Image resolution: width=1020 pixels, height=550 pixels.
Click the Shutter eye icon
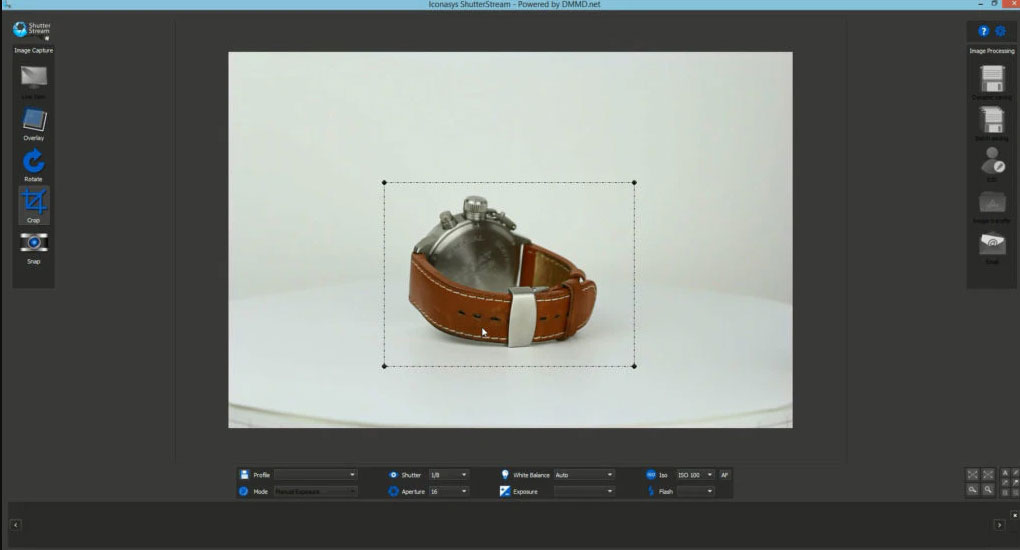393,474
